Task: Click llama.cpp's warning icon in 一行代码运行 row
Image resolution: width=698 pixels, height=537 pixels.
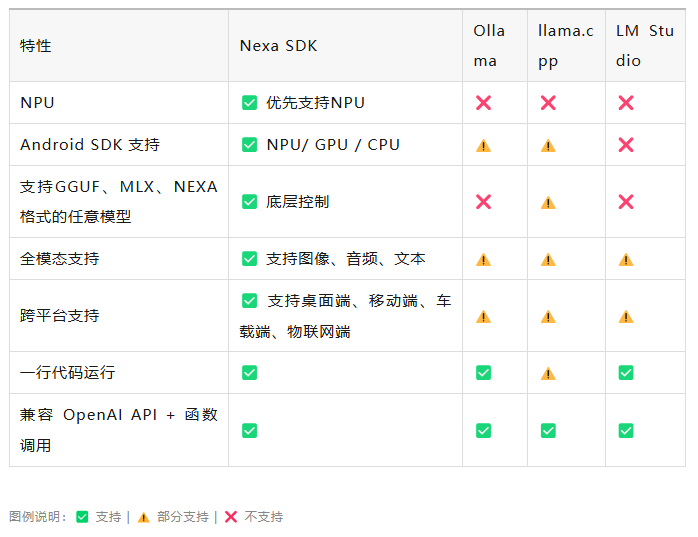Action: [548, 373]
